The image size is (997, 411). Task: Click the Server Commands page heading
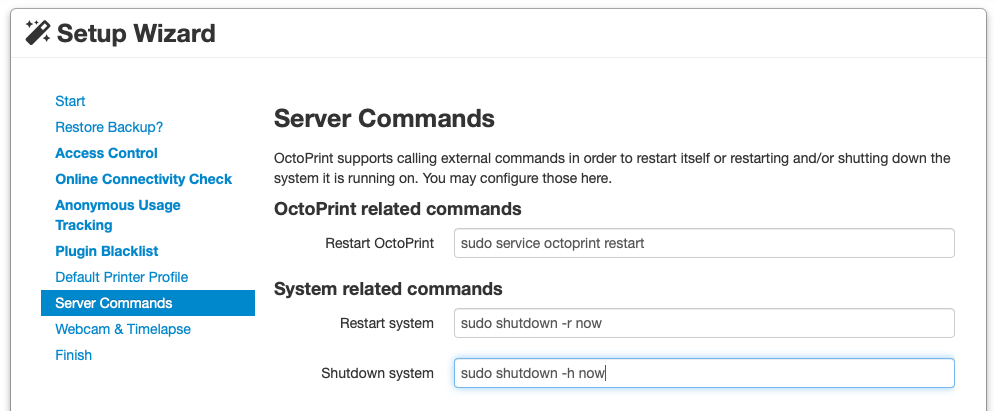coord(384,119)
